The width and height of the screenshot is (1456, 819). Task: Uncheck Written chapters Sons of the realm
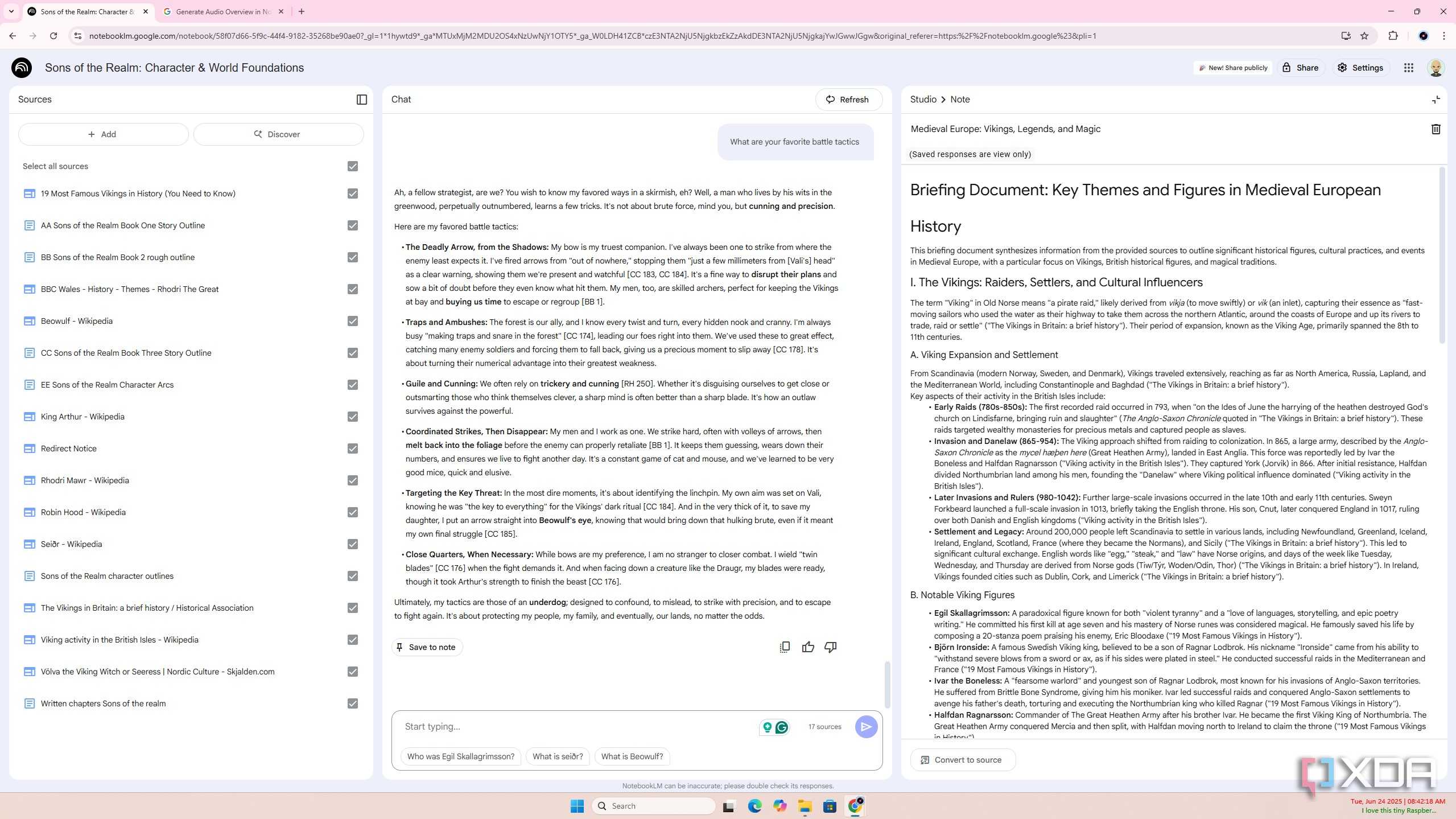pos(353,703)
